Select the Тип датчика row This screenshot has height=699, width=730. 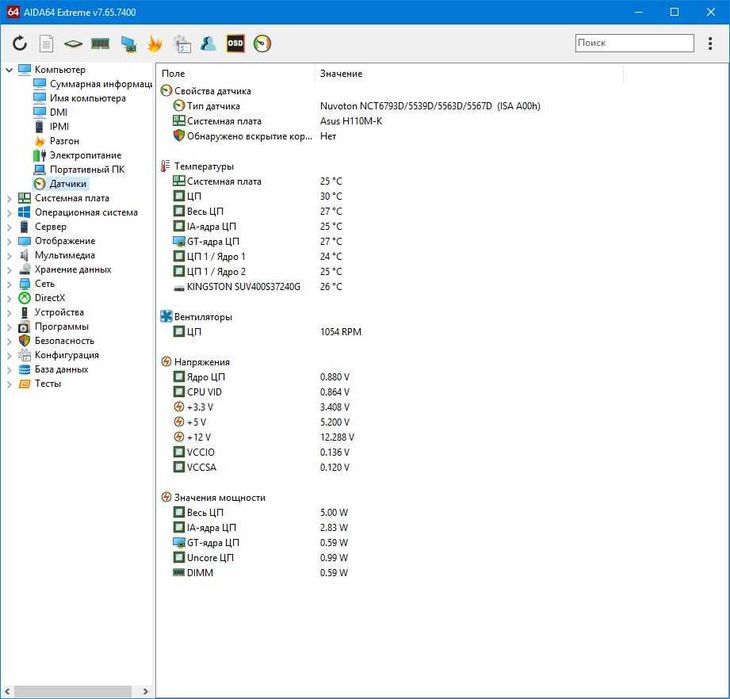click(356, 106)
